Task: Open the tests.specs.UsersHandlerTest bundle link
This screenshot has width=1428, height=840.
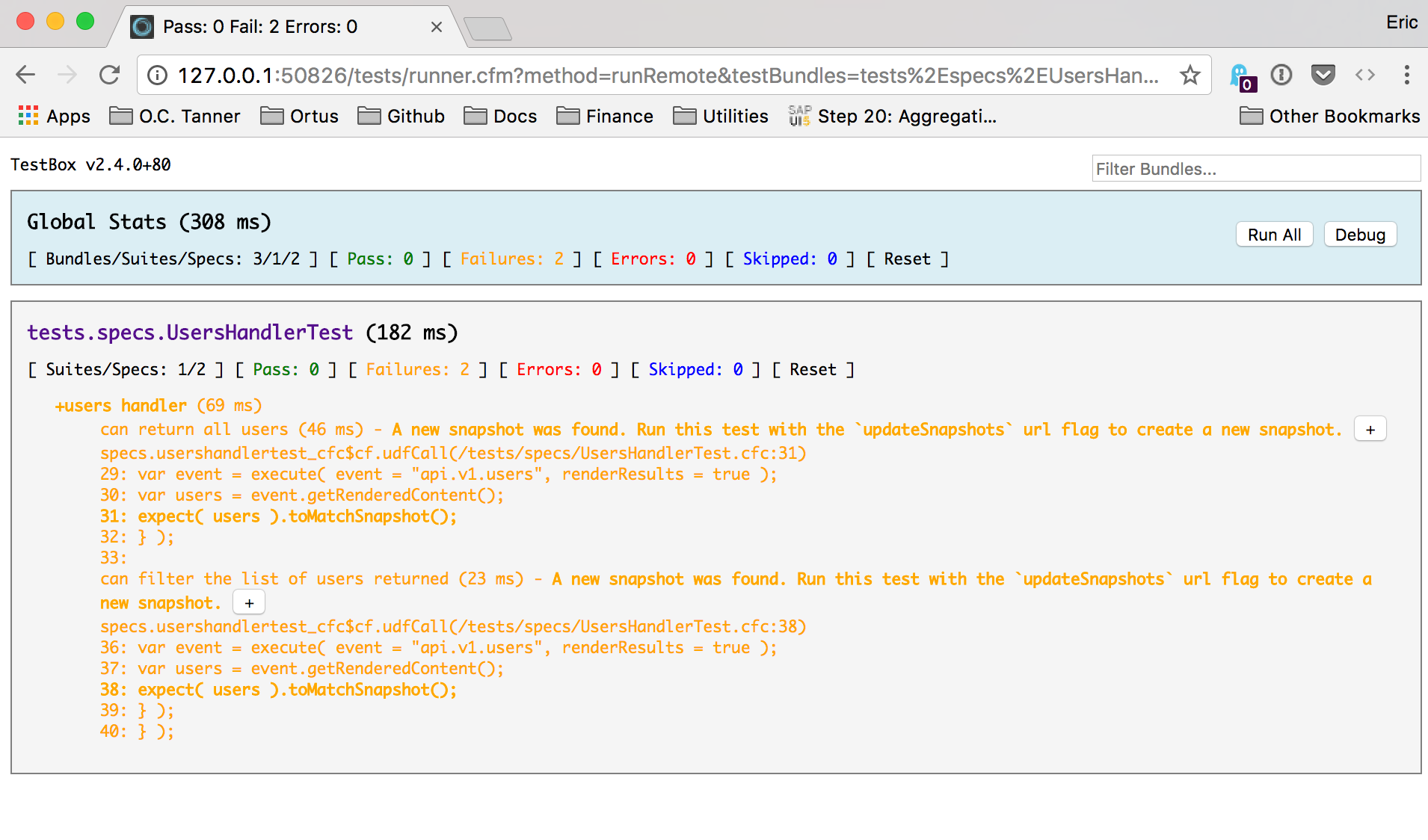Action: [x=190, y=333]
